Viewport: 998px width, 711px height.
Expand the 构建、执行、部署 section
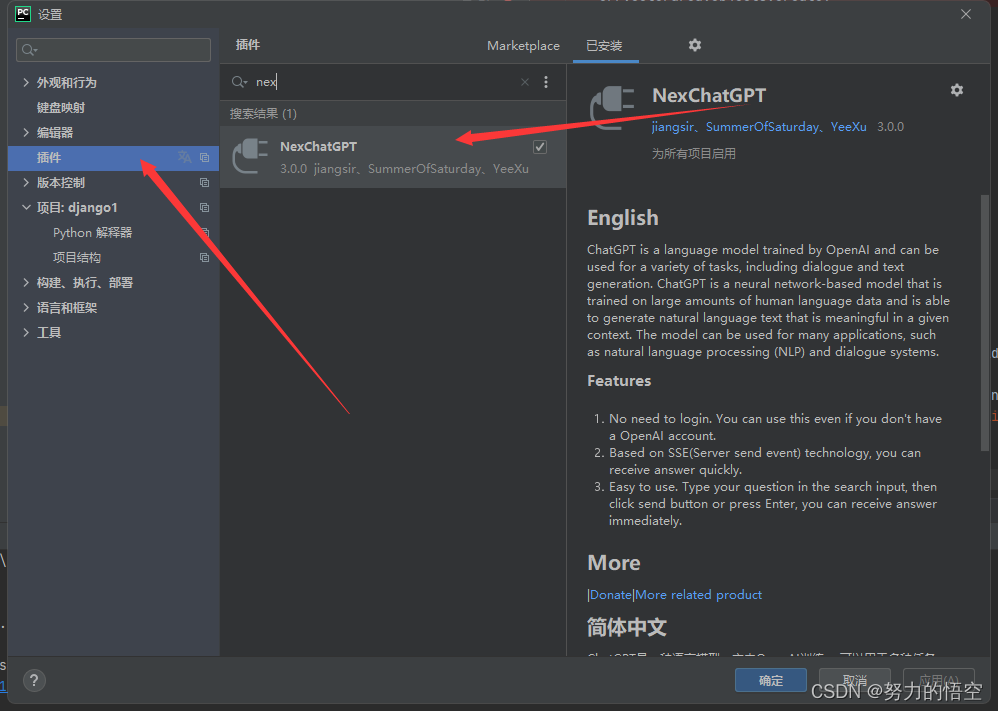(x=26, y=283)
